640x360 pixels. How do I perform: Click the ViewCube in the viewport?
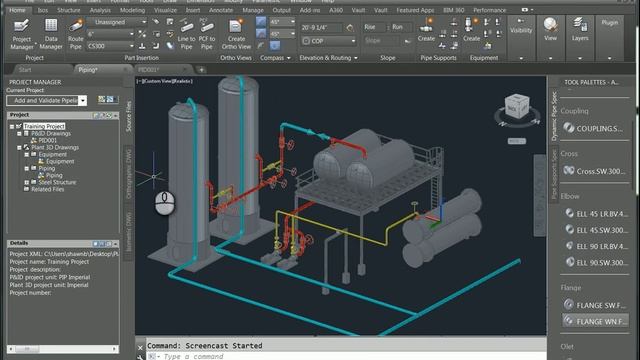coord(517,107)
